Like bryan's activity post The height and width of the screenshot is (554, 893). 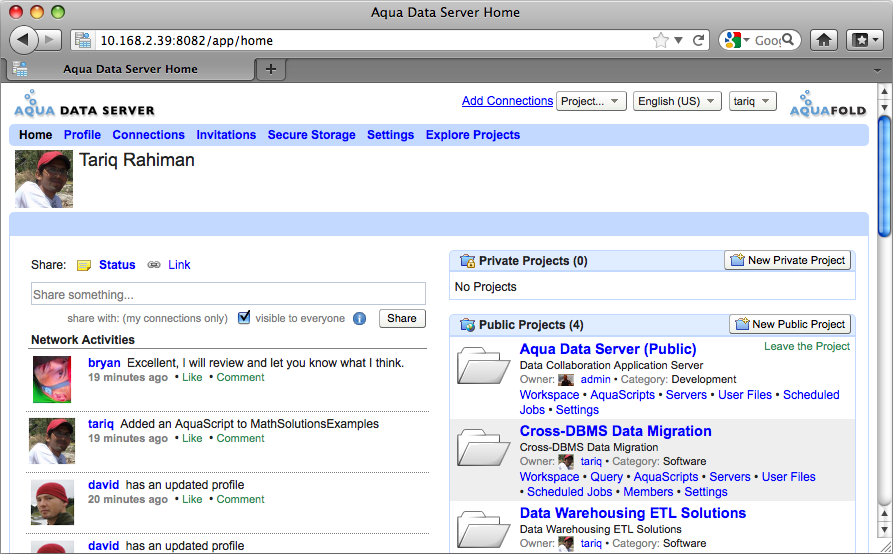pyautogui.click(x=192, y=377)
